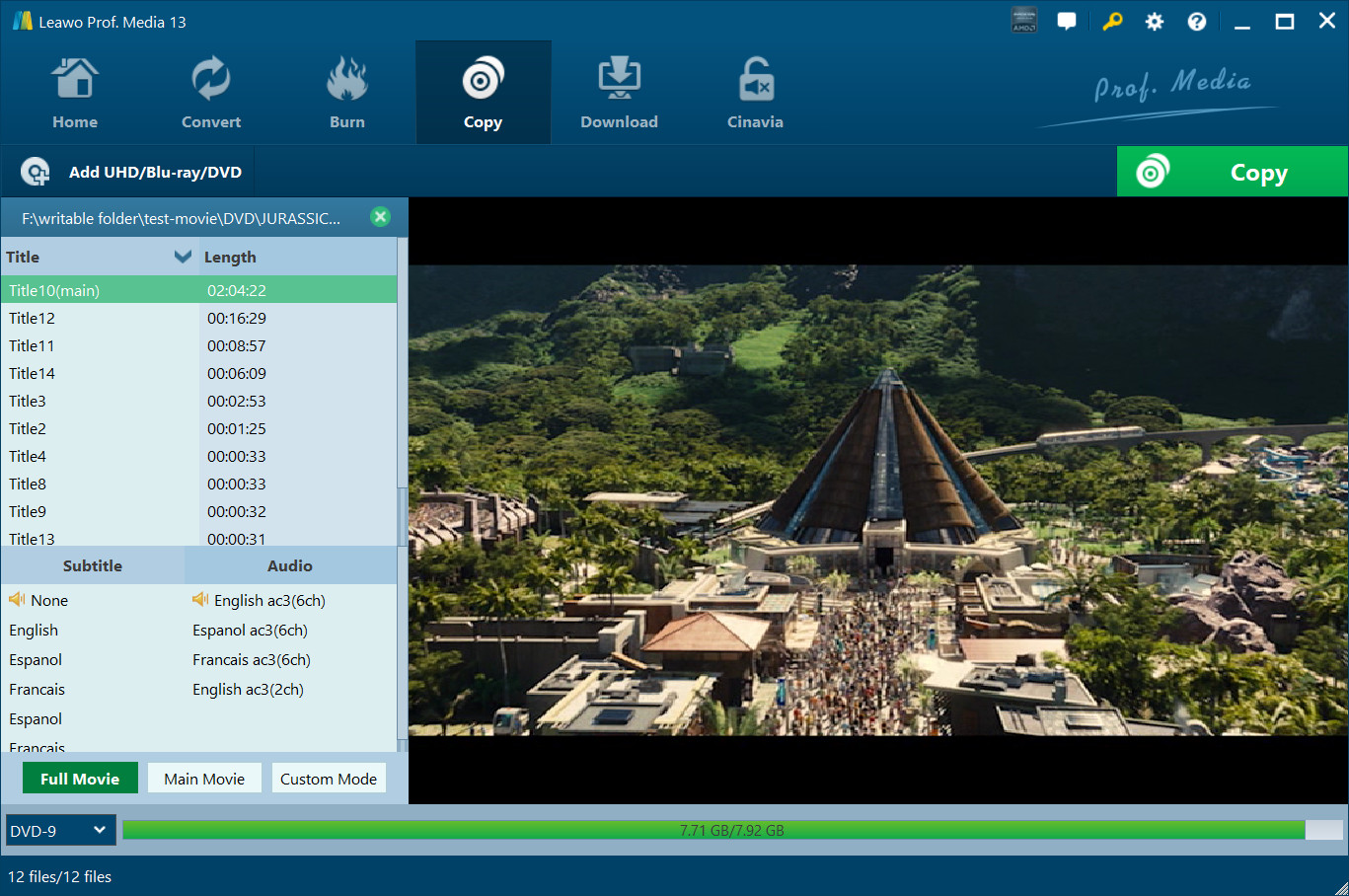This screenshot has width=1349, height=896.
Task: Open the Burn module
Action: click(x=347, y=94)
